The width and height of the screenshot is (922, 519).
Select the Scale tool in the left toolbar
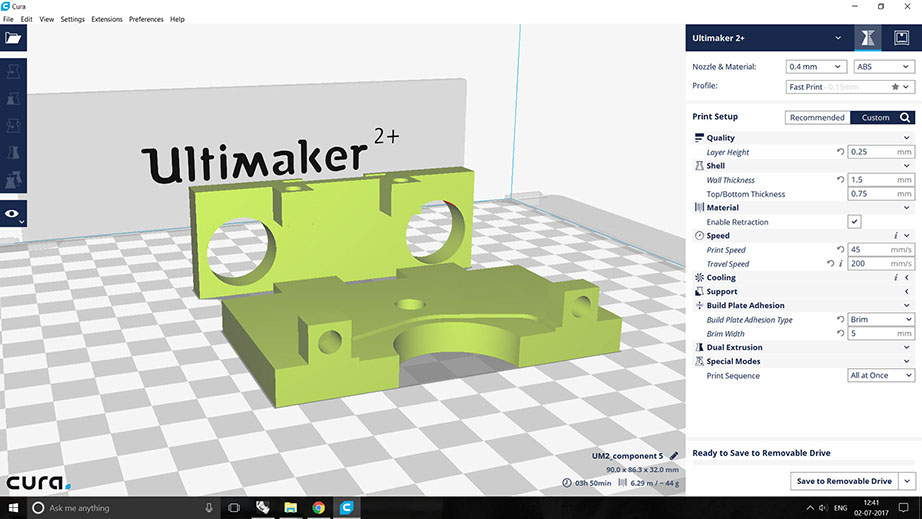[13, 99]
